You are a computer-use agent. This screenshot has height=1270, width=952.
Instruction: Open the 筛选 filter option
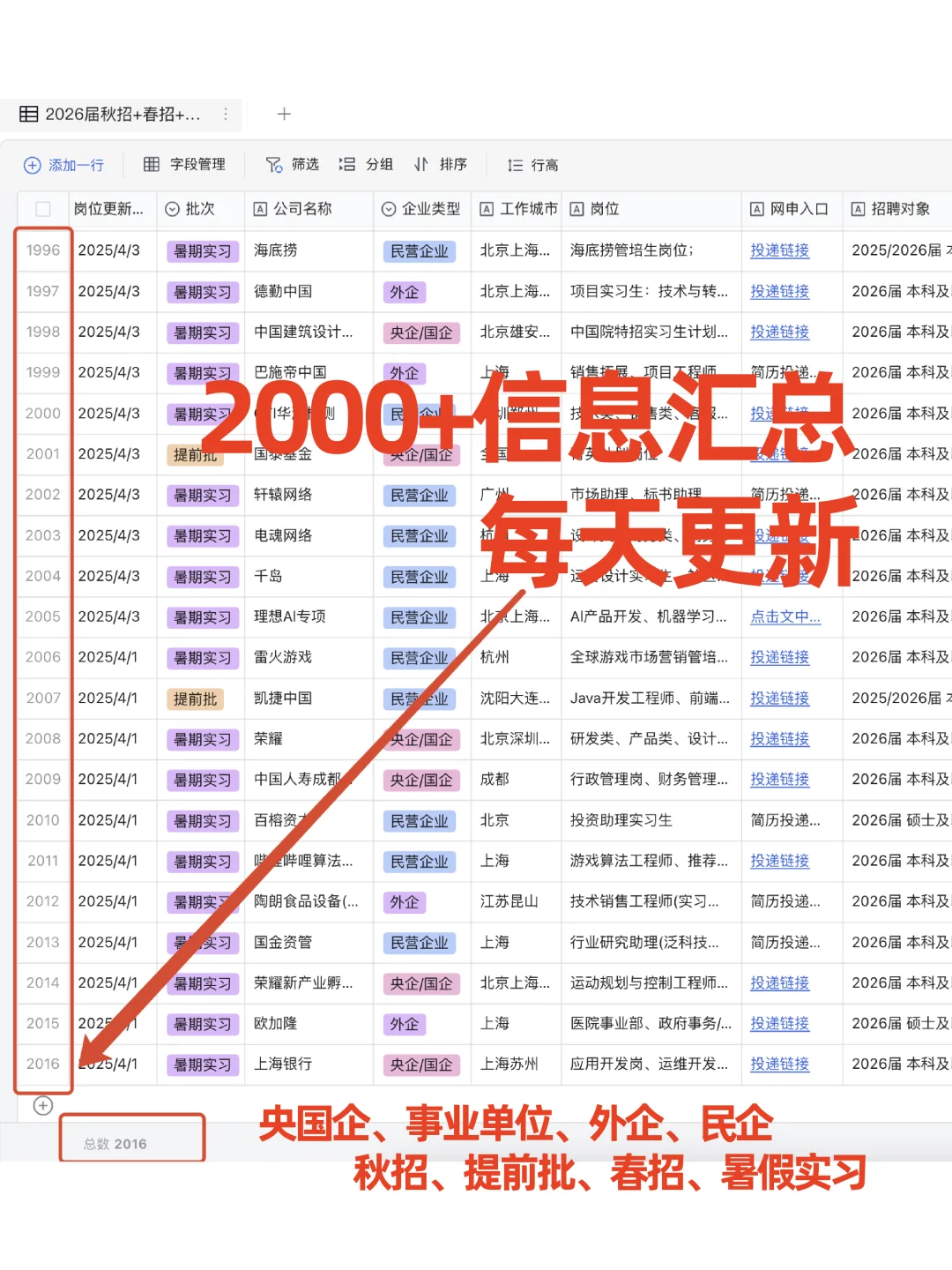coord(292,165)
